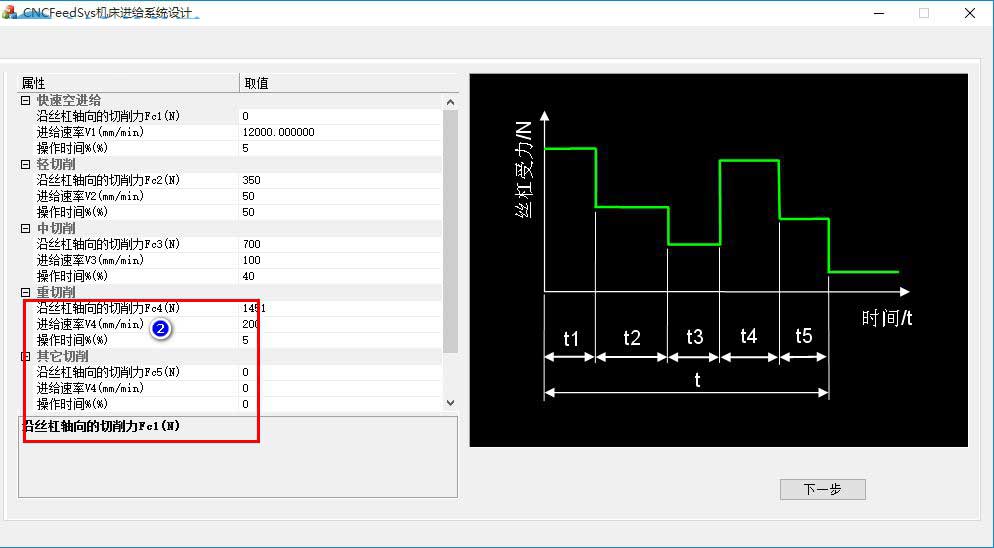The width and height of the screenshot is (994, 548).
Task: Click the 进给速率V3(mm/min) row label
Action: click(x=90, y=260)
